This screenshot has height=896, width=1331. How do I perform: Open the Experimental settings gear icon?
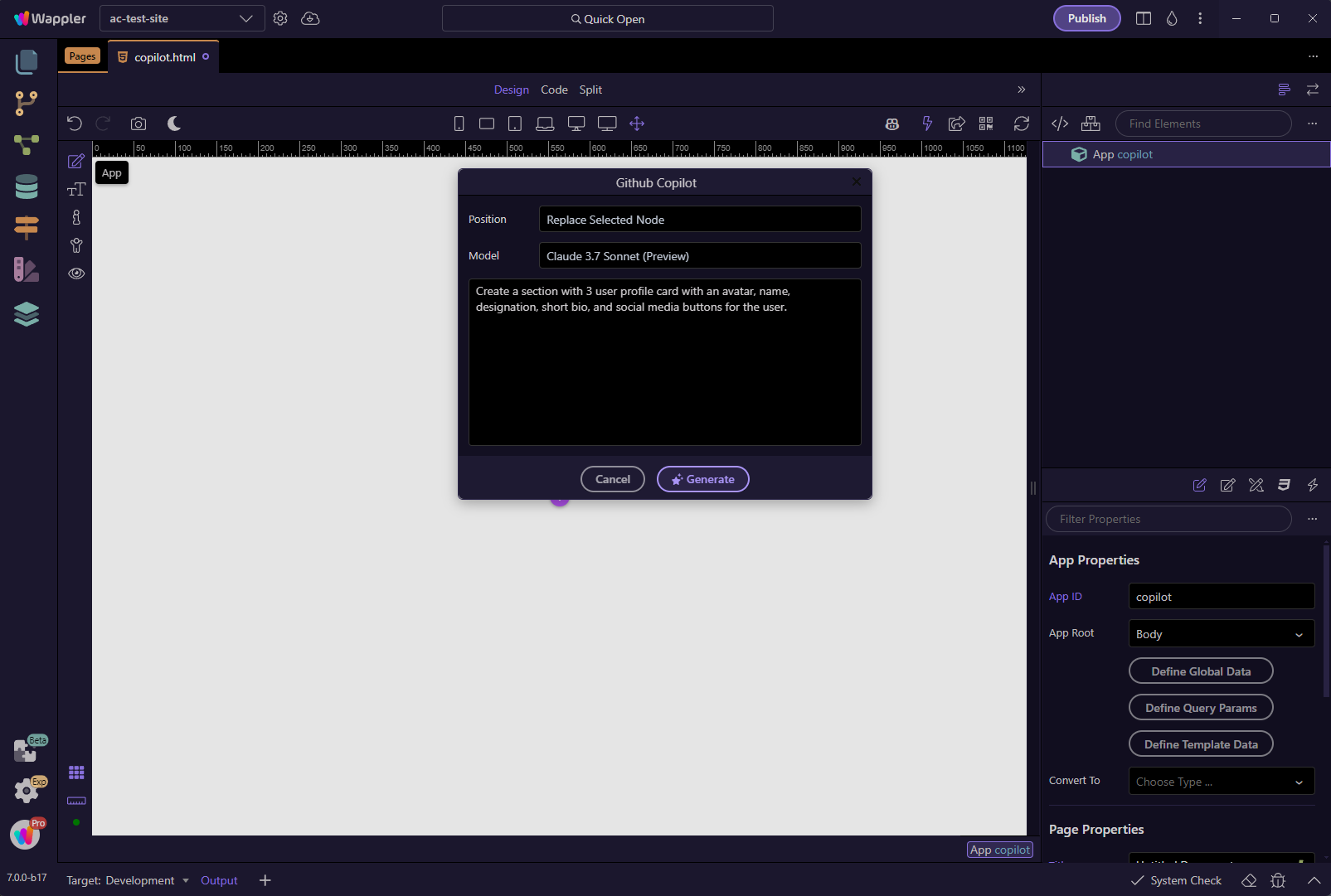tap(27, 791)
